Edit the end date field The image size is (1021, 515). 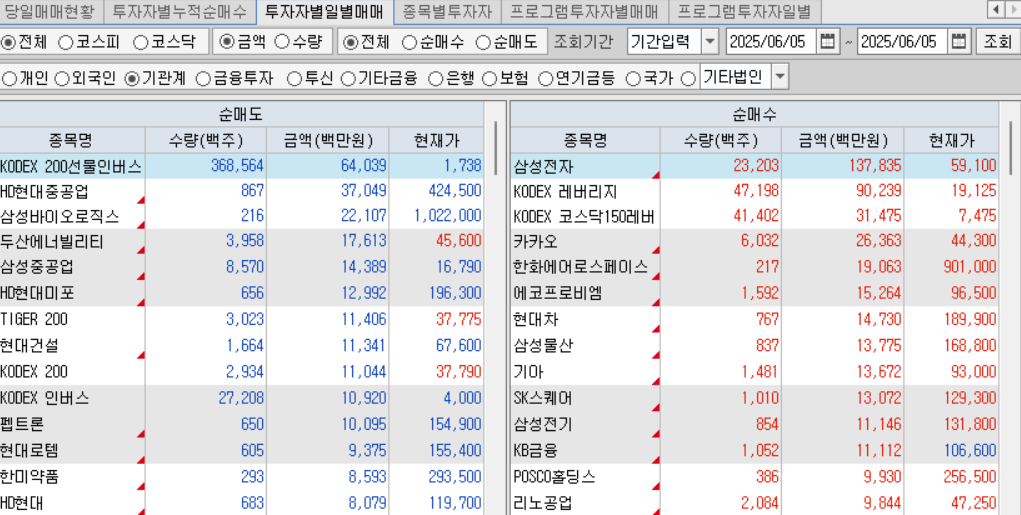[903, 42]
